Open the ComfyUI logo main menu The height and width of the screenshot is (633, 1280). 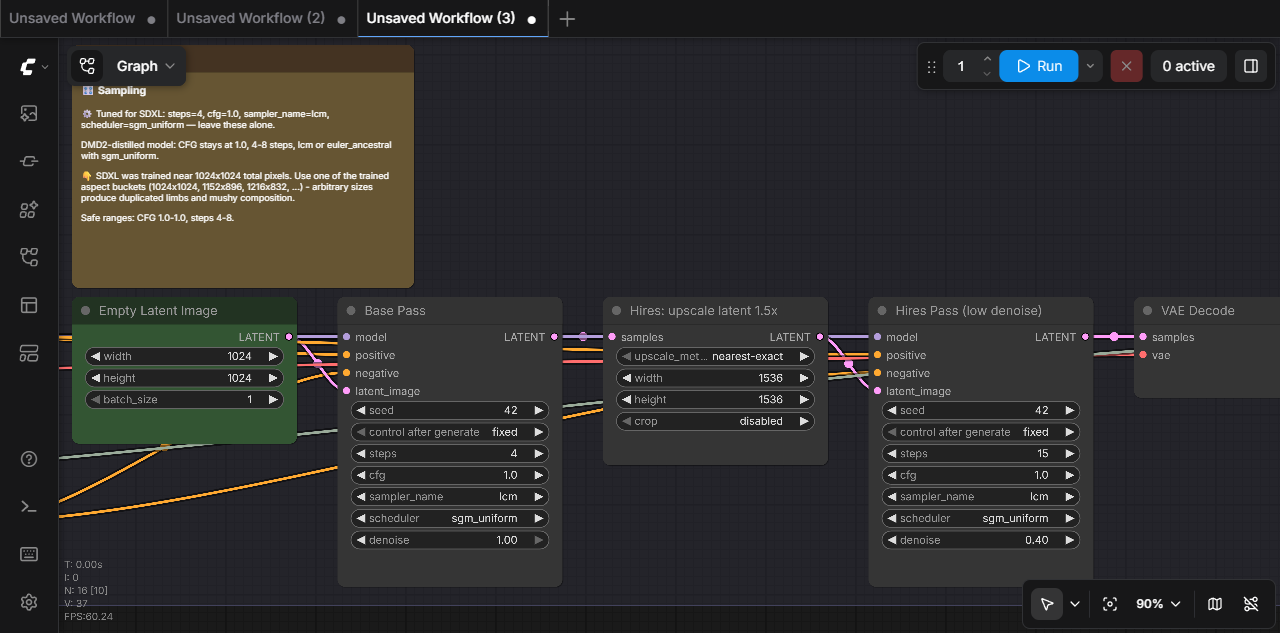coord(29,67)
